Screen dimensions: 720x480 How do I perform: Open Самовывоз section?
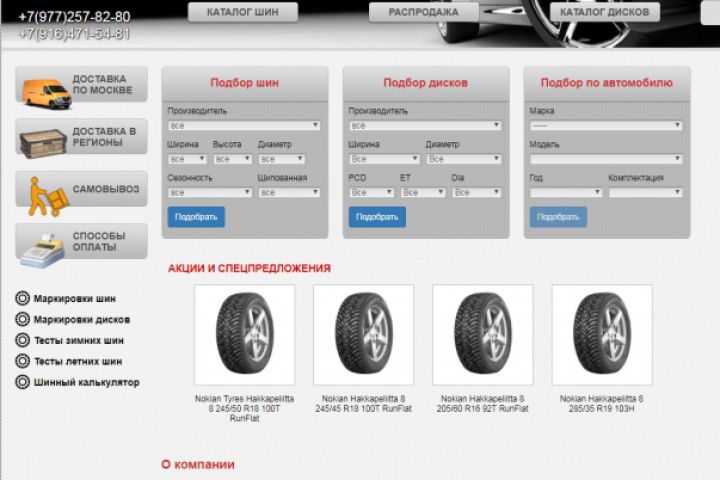click(x=81, y=189)
